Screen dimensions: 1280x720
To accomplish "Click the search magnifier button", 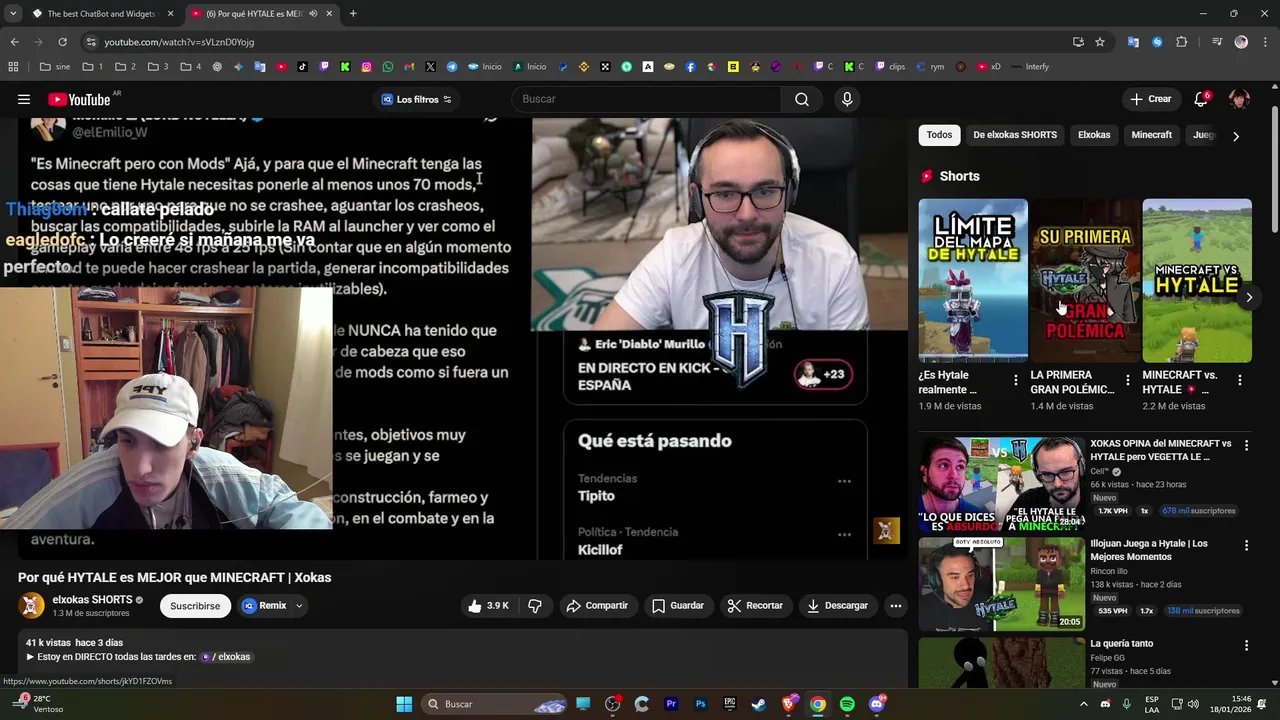I will [x=802, y=99].
